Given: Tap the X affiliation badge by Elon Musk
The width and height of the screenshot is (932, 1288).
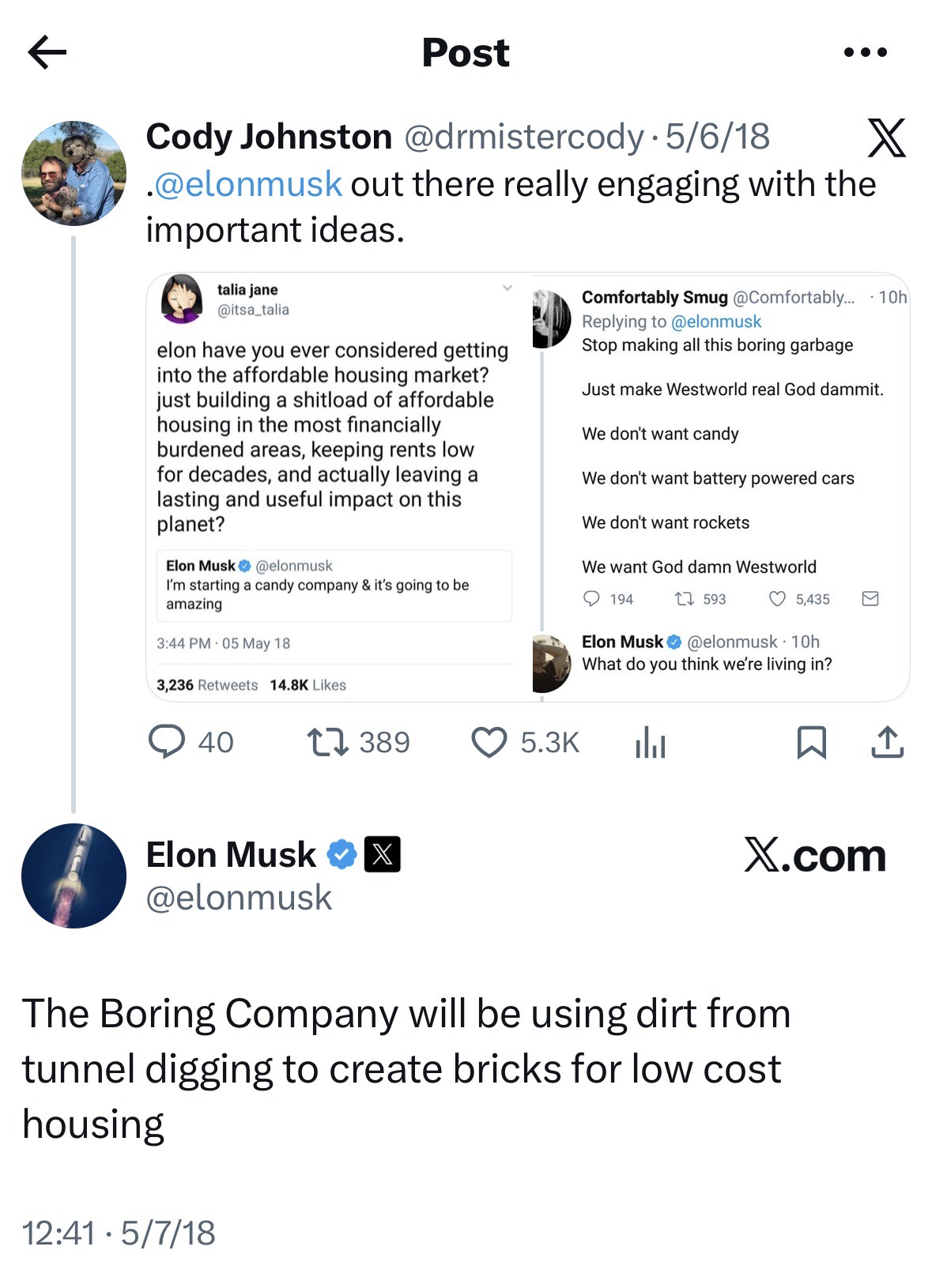Looking at the screenshot, I should coord(382,855).
